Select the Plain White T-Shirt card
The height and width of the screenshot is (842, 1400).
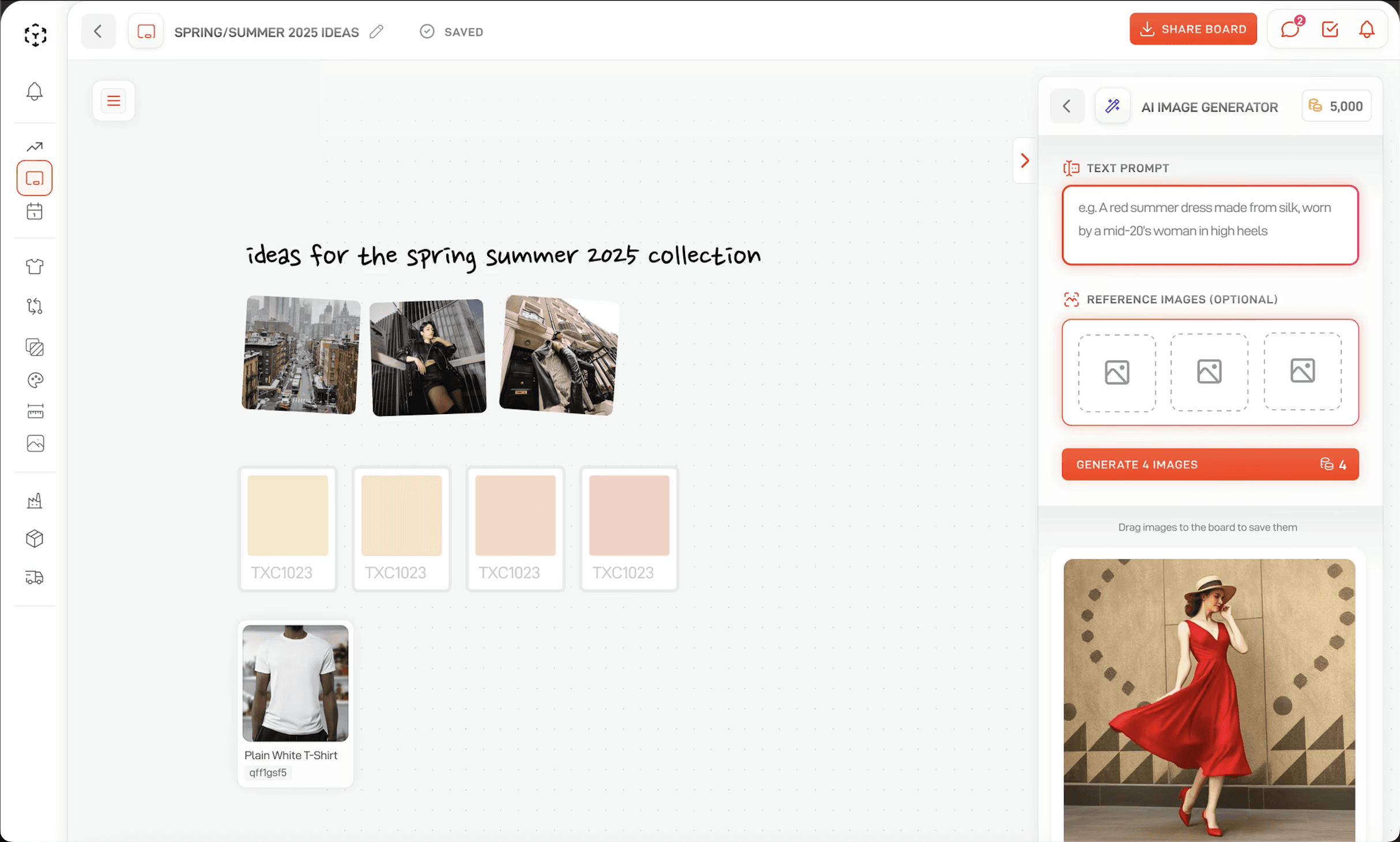[295, 704]
